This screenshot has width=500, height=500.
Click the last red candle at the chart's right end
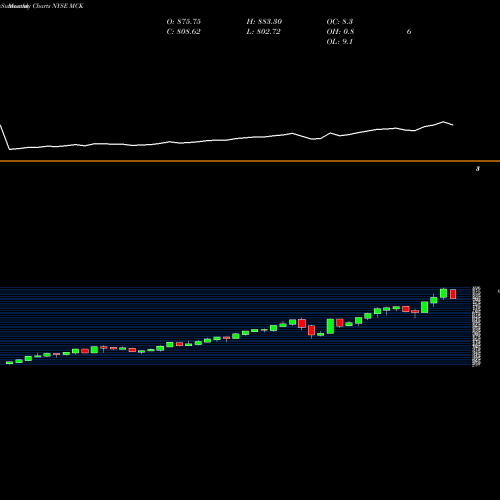pos(453,294)
